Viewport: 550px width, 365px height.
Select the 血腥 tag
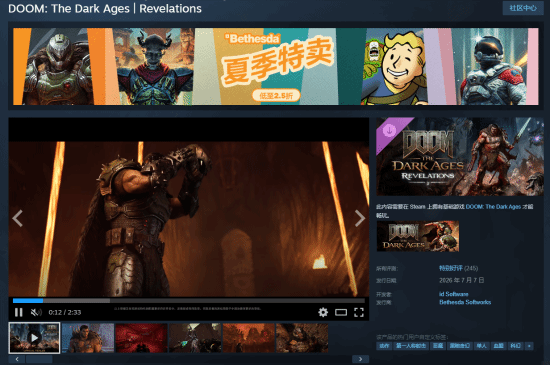[498, 346]
